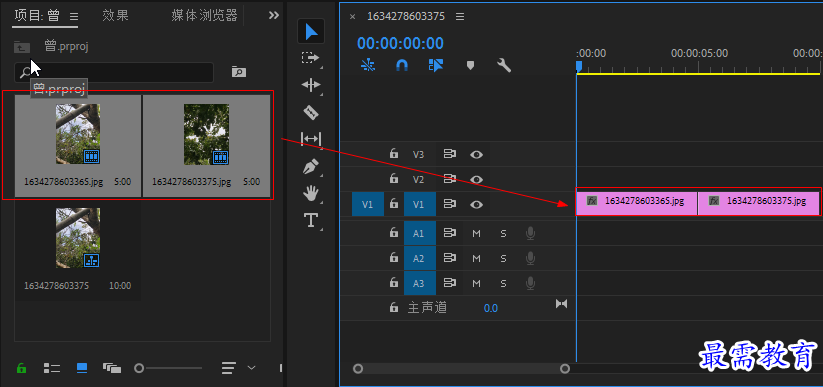Enable voice-over record on A3

530,284
